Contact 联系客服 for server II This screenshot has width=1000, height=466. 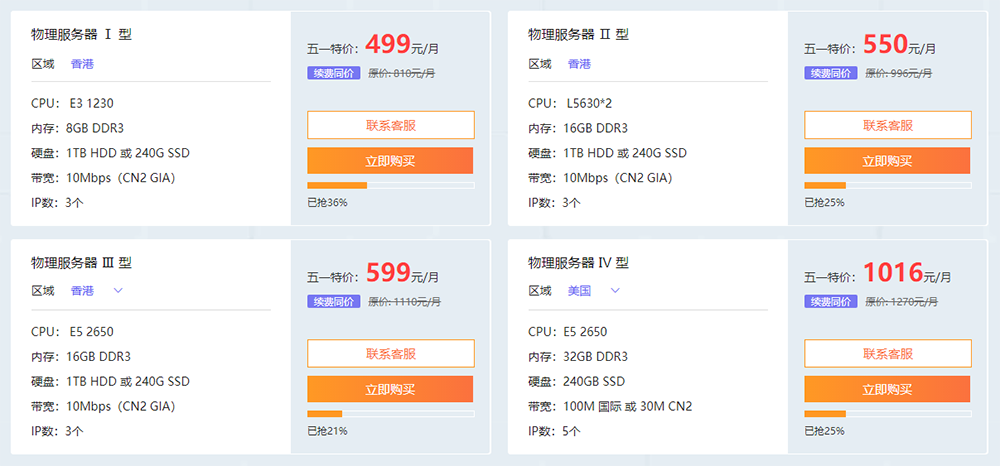pyautogui.click(x=888, y=125)
